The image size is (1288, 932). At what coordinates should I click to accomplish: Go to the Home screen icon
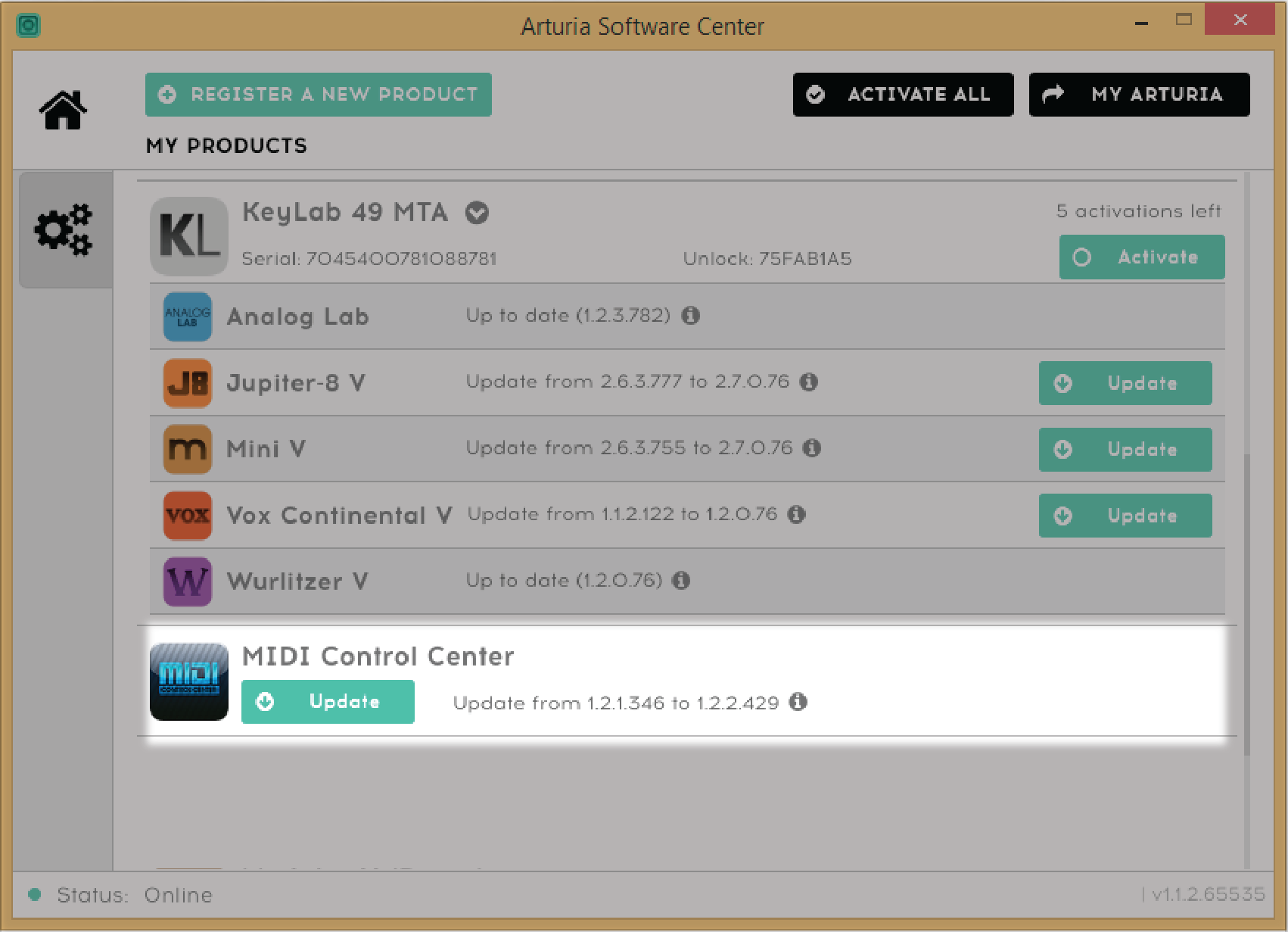(63, 111)
